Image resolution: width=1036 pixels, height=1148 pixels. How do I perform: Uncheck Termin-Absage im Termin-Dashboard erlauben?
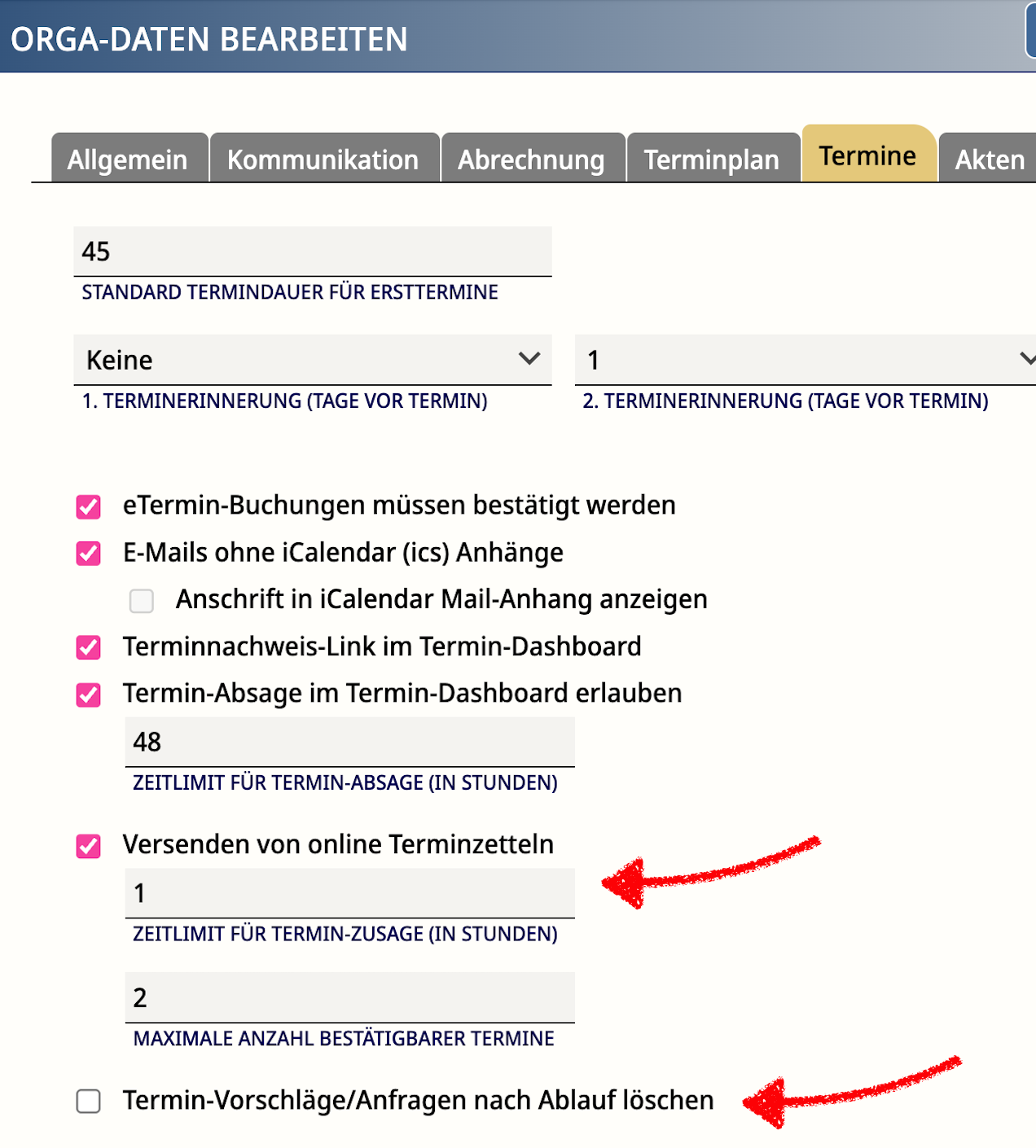click(x=89, y=694)
